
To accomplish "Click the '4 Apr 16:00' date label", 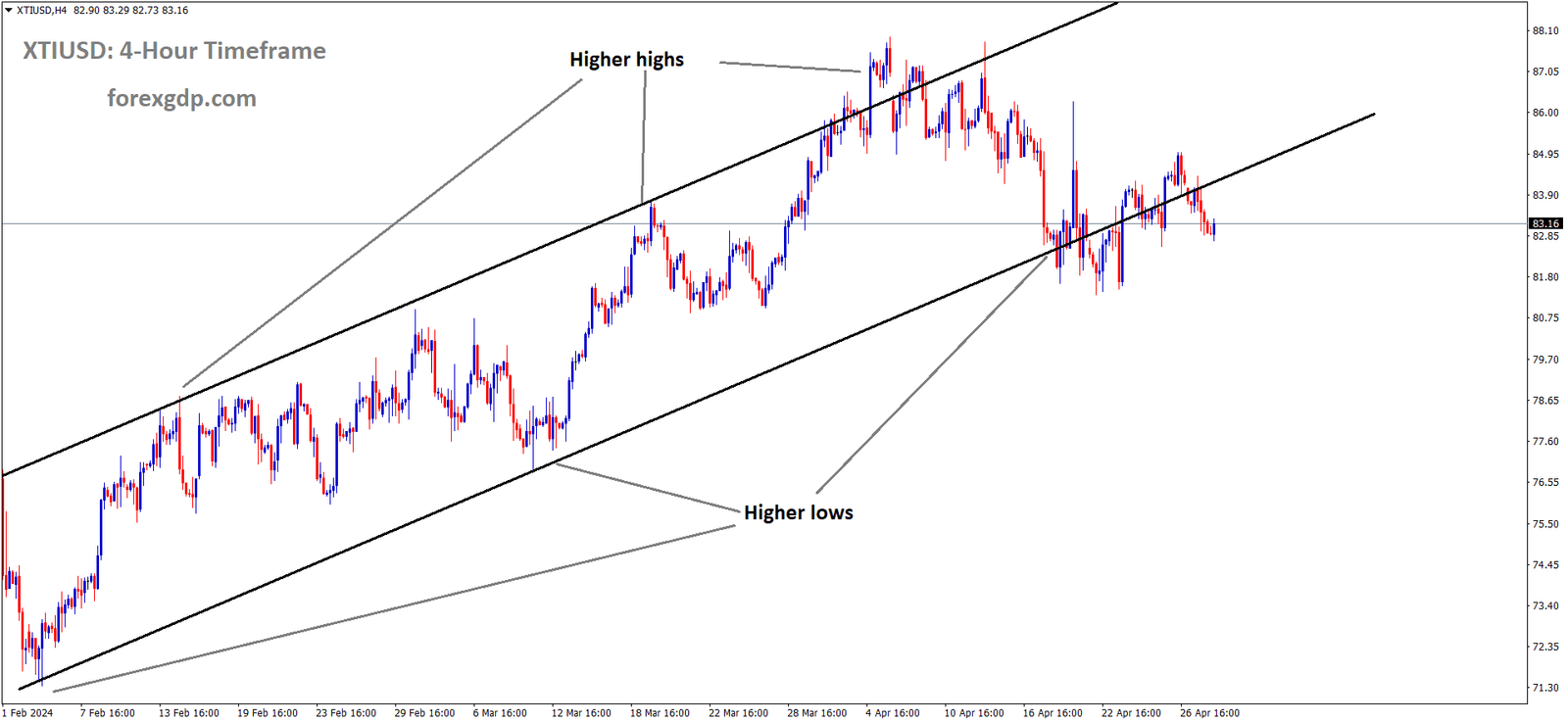I will tap(892, 712).
